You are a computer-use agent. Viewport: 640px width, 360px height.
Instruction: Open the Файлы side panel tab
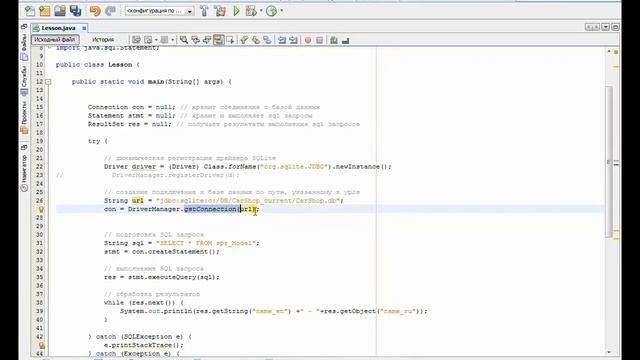(x=24, y=47)
